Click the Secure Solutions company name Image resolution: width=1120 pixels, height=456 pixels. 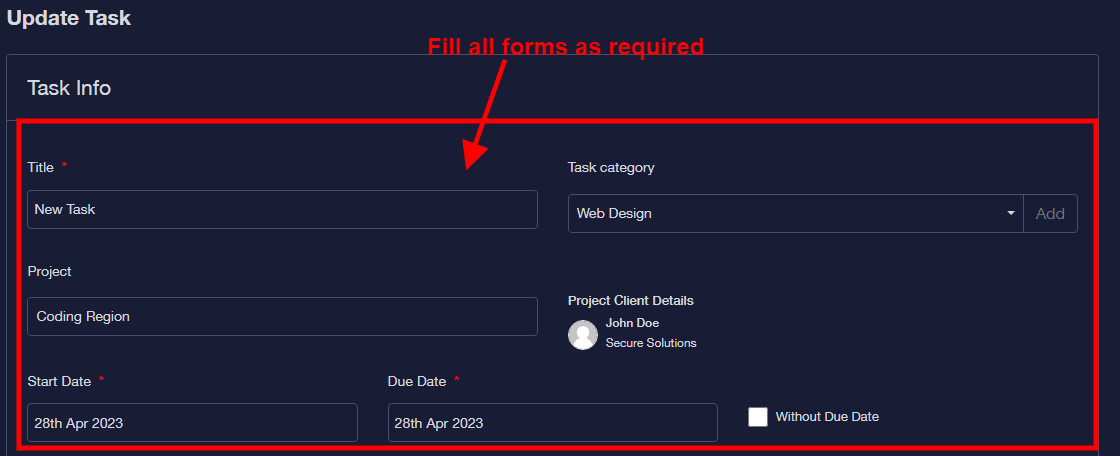[x=651, y=343]
